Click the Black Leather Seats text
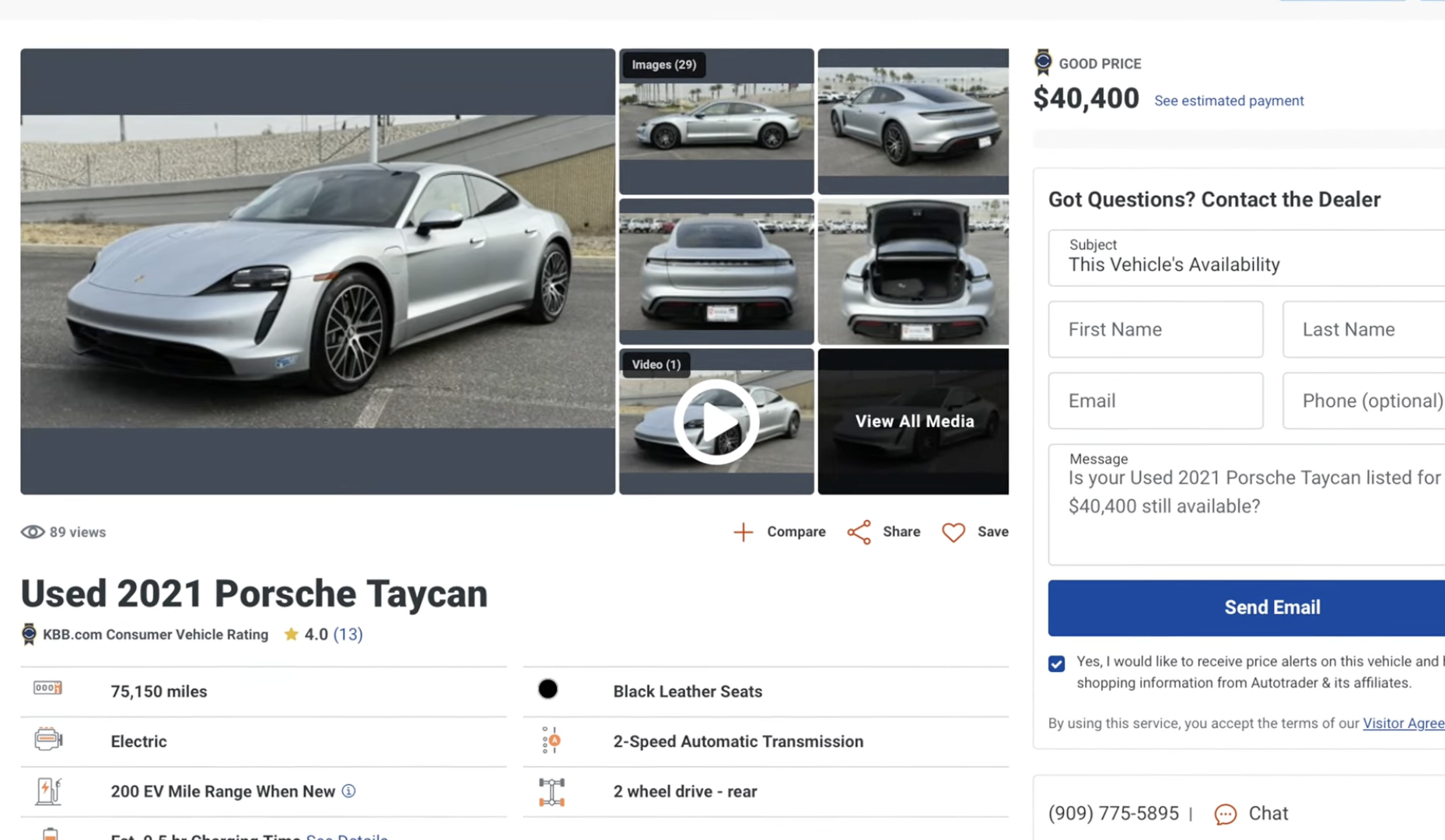Image resolution: width=1445 pixels, height=840 pixels. 688,691
